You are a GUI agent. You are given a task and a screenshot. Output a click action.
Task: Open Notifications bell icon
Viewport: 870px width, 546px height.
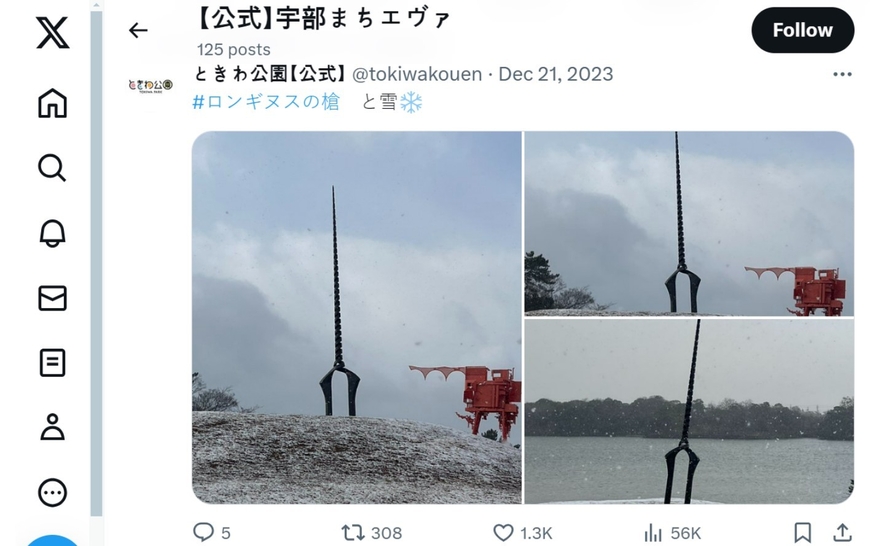(x=53, y=233)
